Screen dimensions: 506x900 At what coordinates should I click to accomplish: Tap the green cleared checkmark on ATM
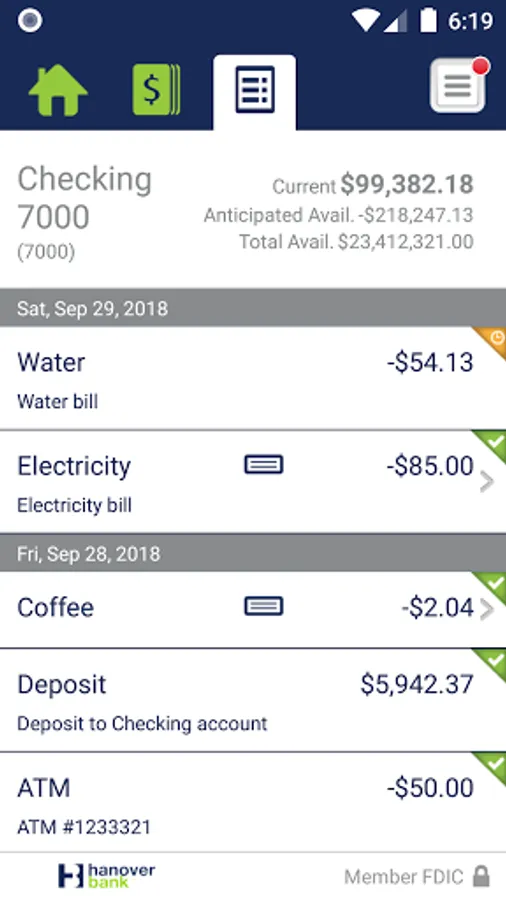click(x=492, y=766)
